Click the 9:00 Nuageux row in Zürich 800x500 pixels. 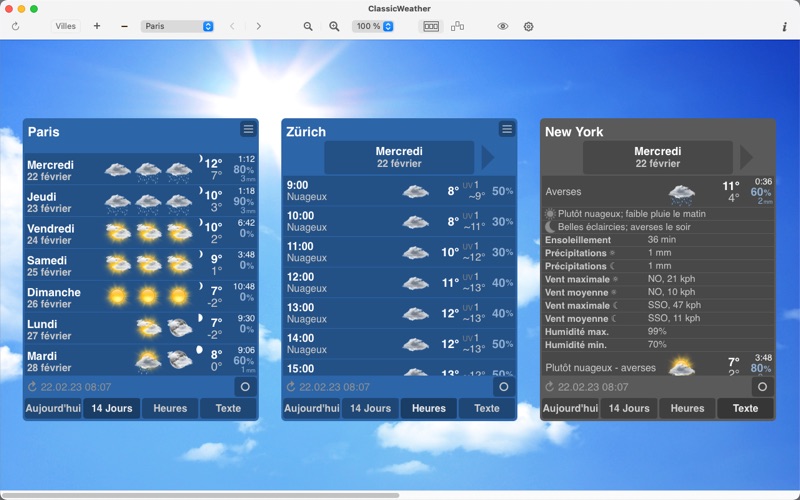coord(399,191)
